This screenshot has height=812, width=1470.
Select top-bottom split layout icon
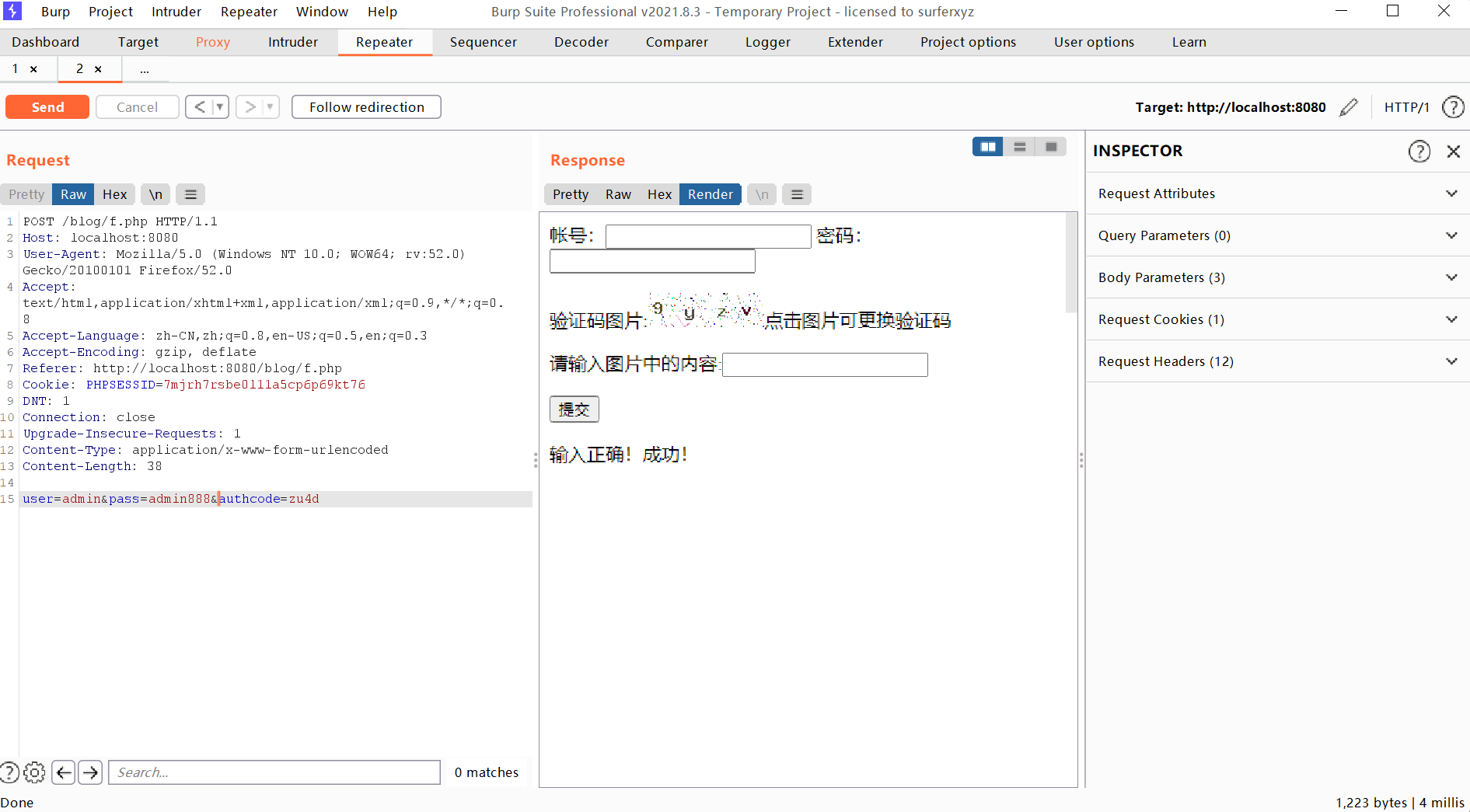coord(1020,147)
